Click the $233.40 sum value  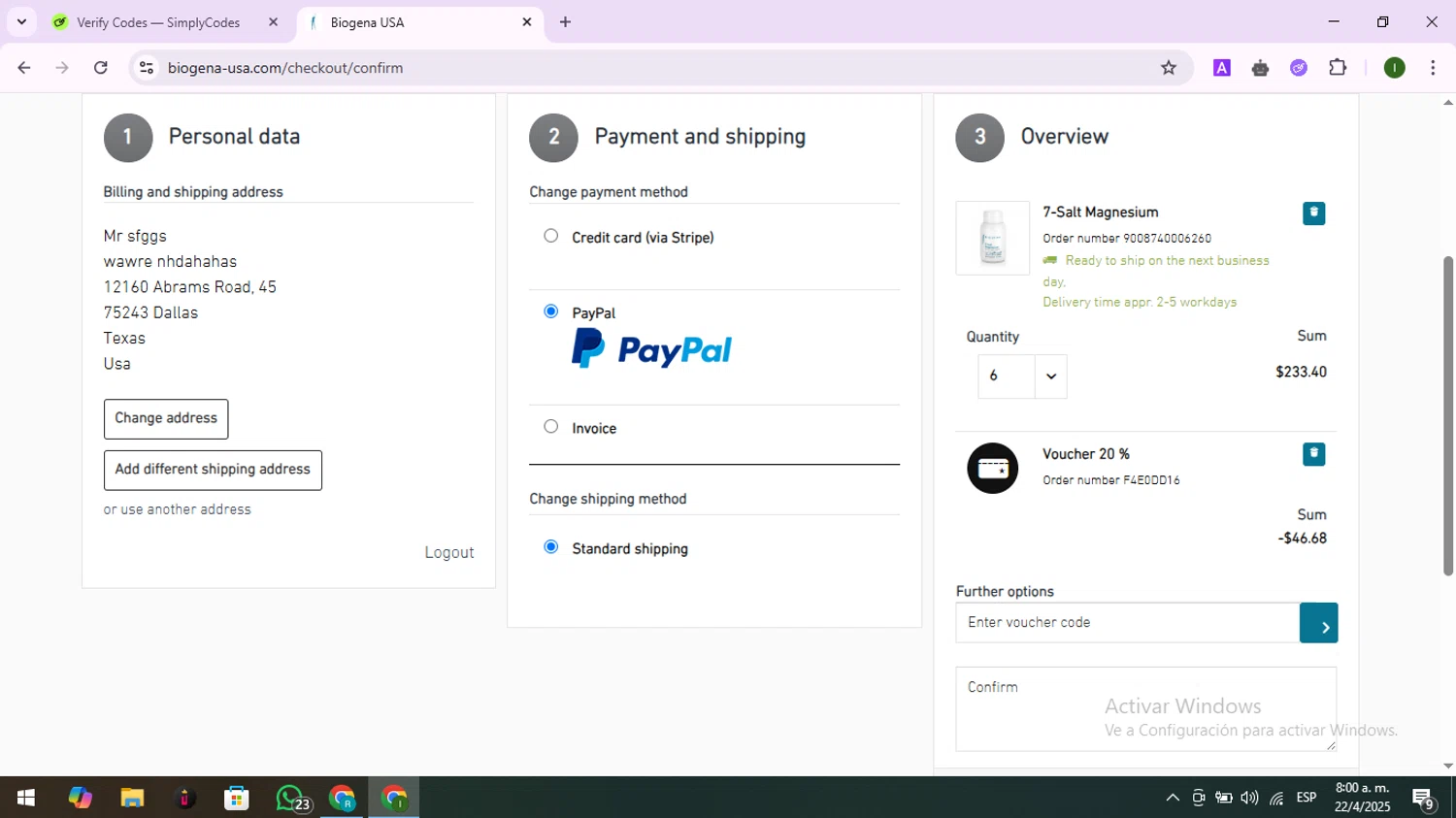[x=1301, y=372]
